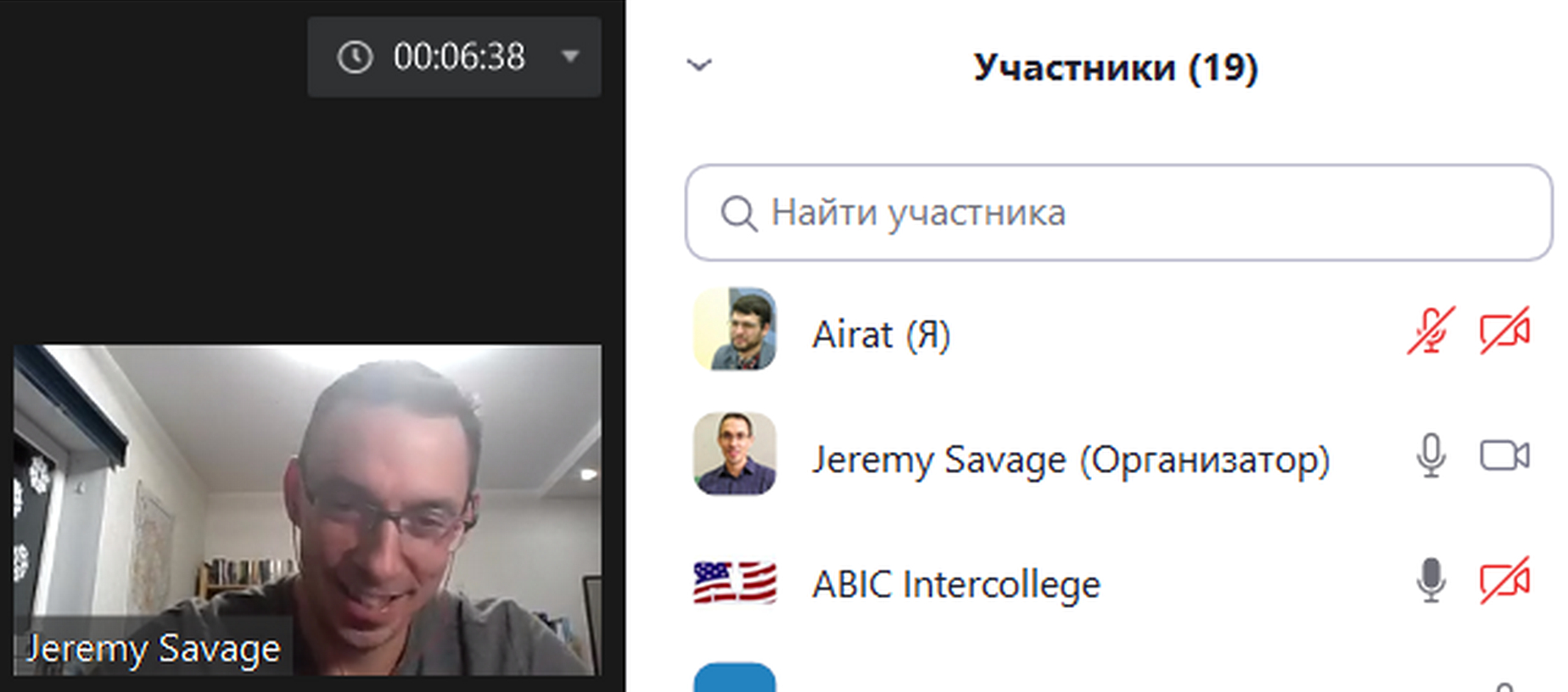Click the clock icon beside the timer
The height and width of the screenshot is (692, 1568).
(x=355, y=57)
